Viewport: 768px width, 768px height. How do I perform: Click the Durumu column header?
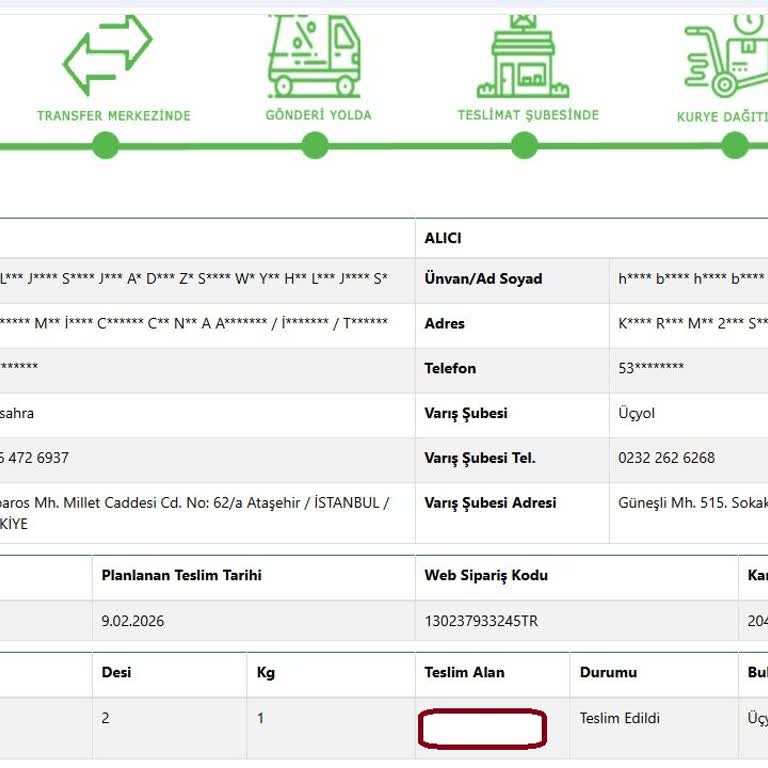point(608,672)
